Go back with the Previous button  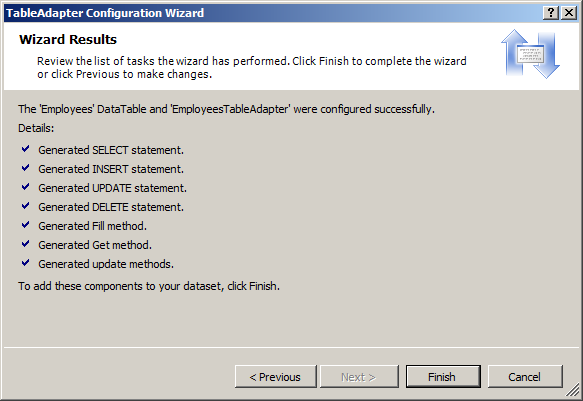coord(276,376)
